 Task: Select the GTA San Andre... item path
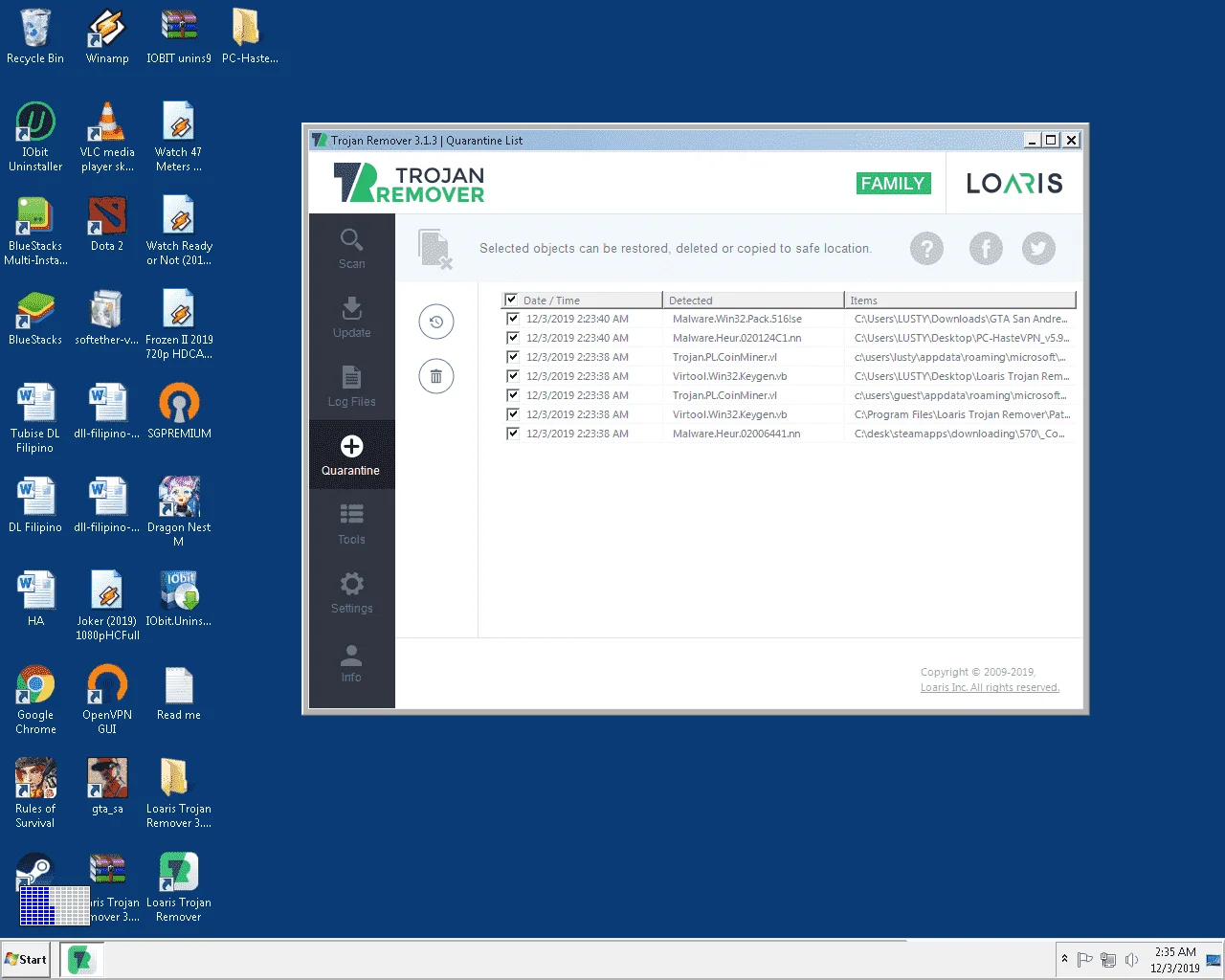(x=962, y=319)
